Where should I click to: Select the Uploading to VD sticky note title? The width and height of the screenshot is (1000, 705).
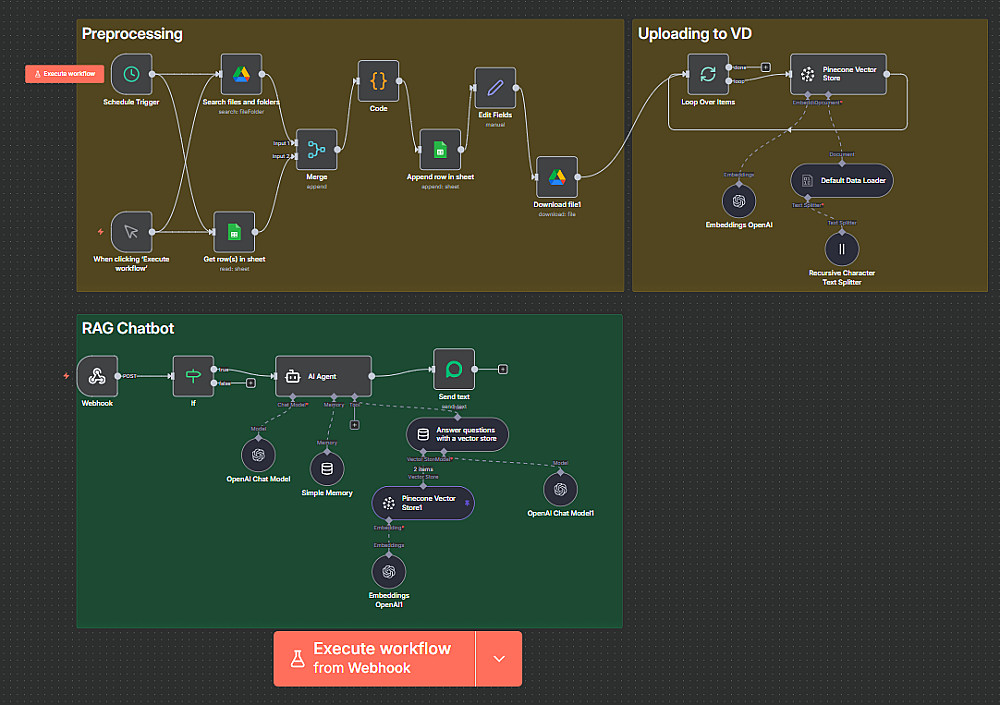pos(695,34)
